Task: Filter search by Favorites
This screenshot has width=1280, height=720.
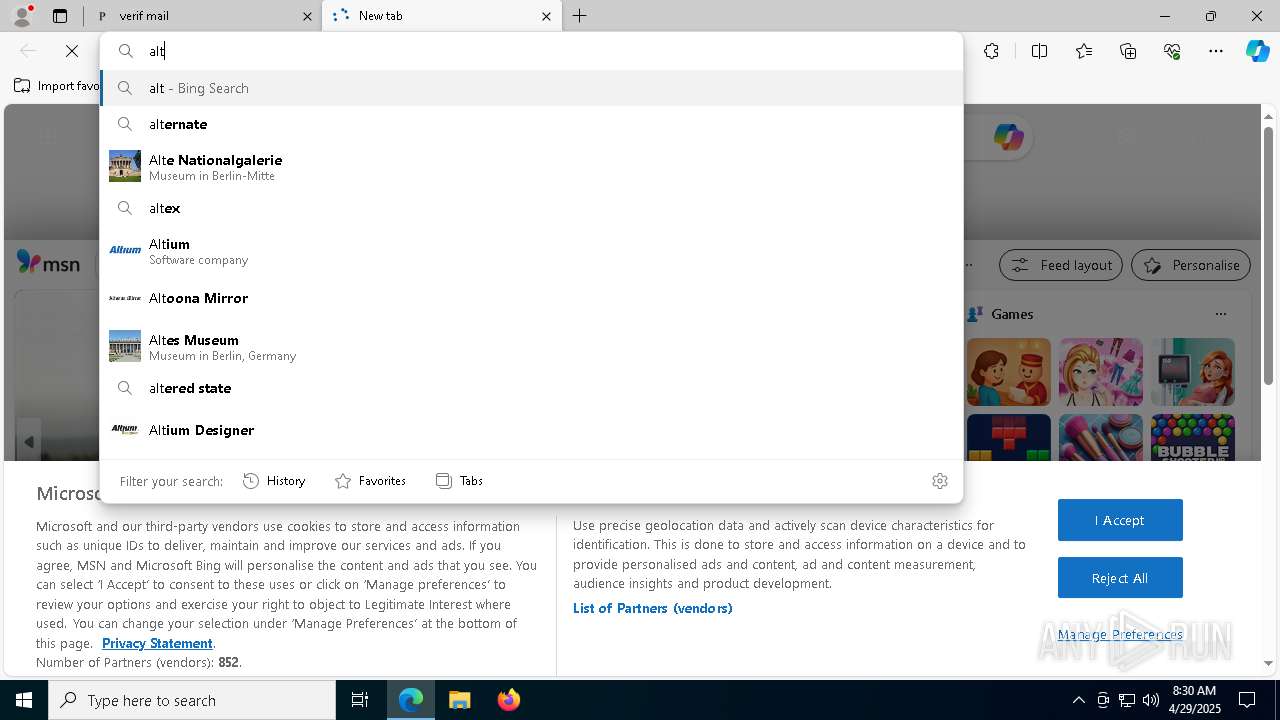Action: pyautogui.click(x=370, y=481)
